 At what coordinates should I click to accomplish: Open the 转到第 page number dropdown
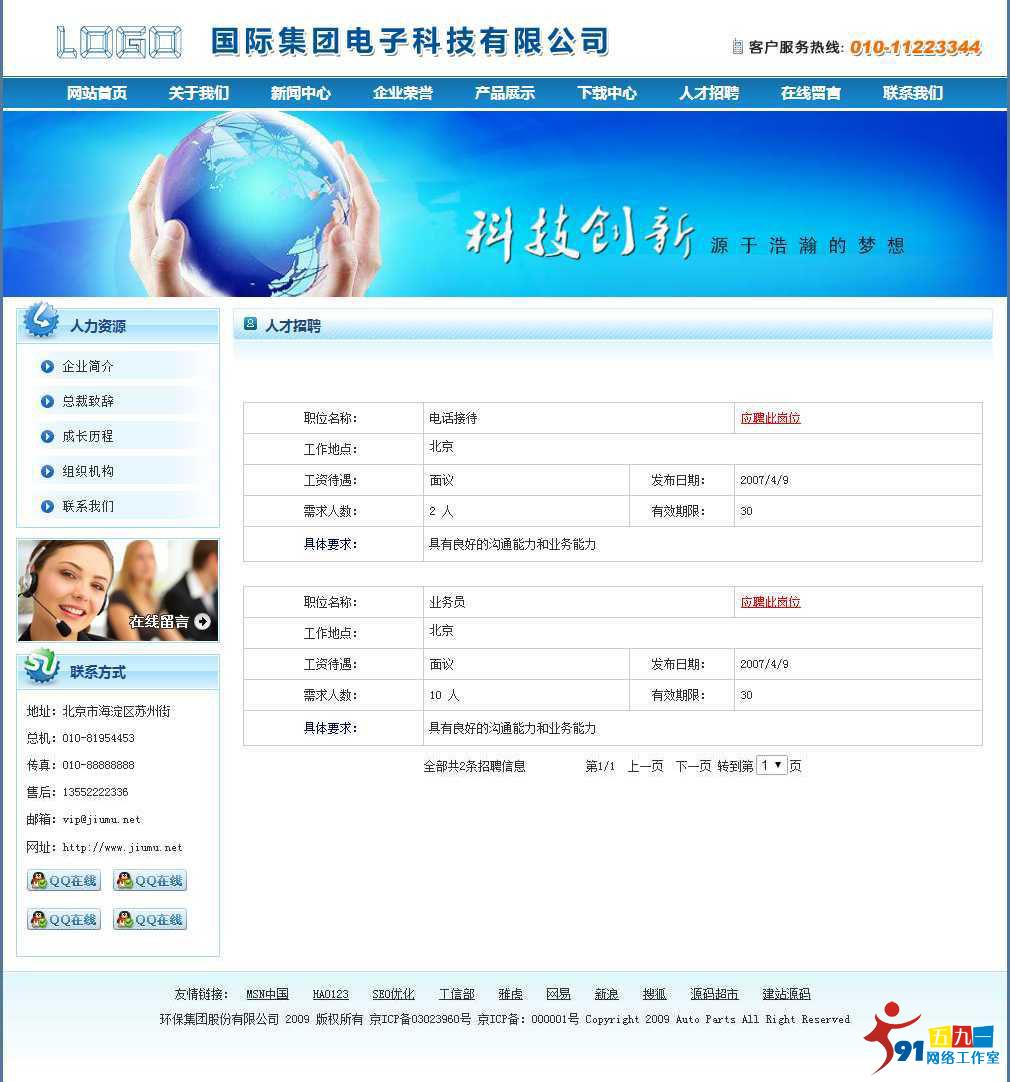tap(771, 766)
